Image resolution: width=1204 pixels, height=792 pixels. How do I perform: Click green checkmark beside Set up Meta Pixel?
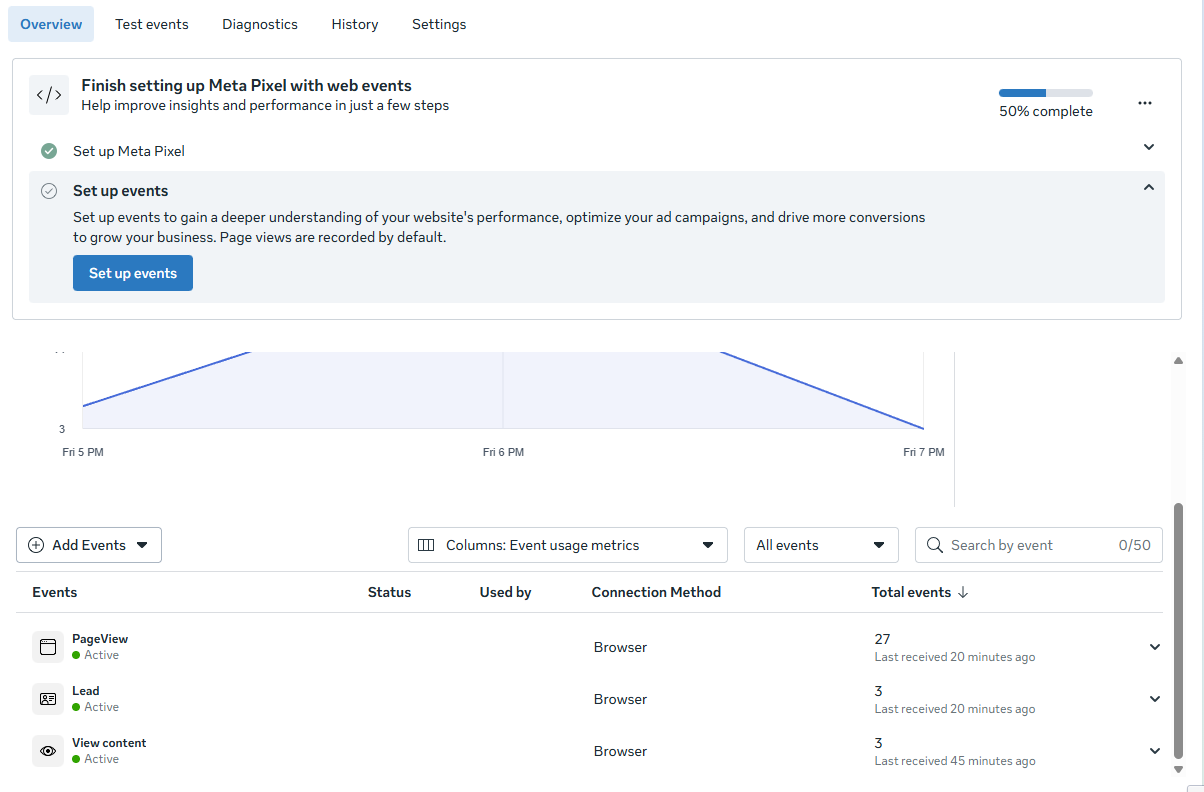[49, 151]
